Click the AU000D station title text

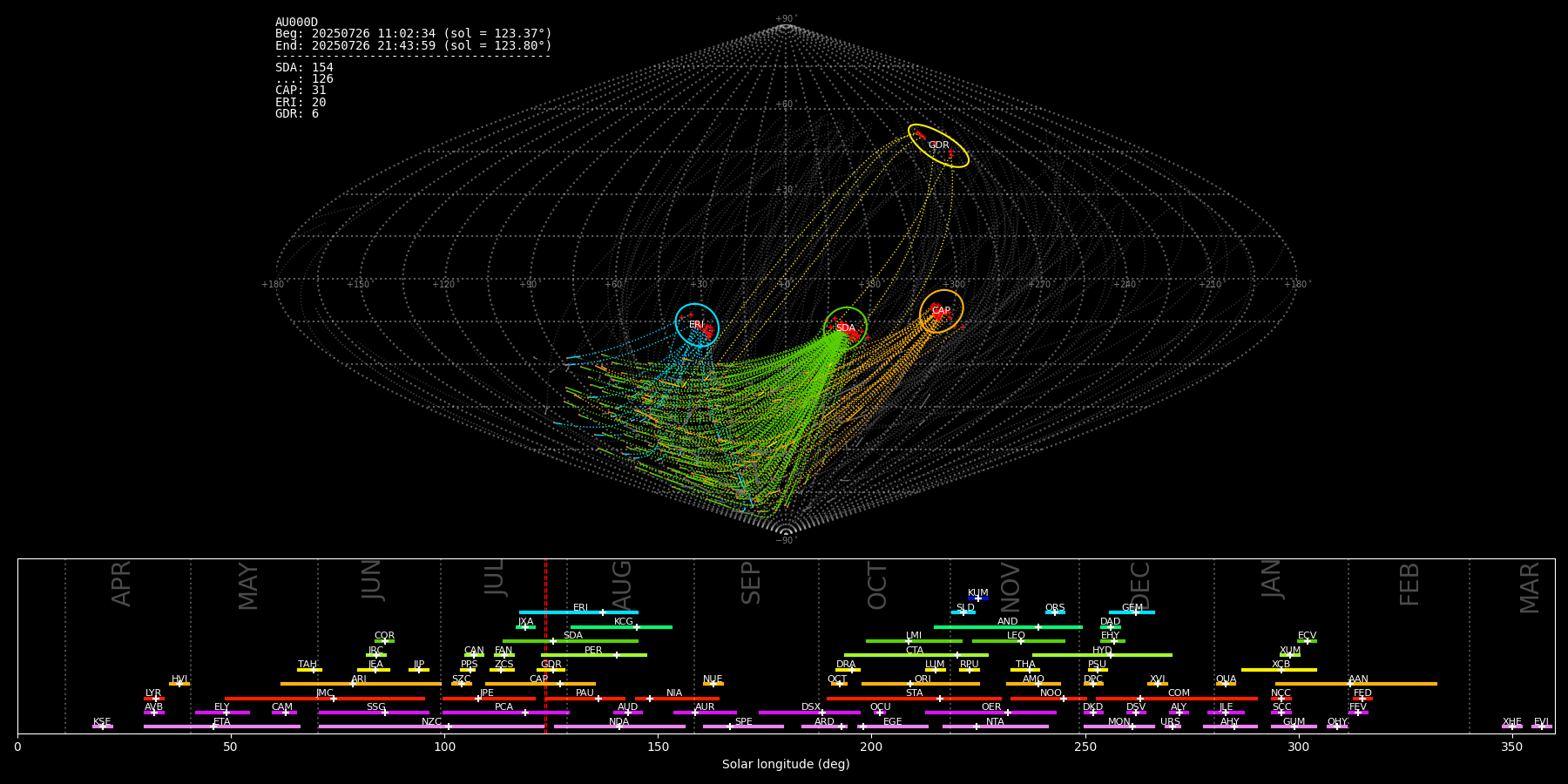point(296,23)
